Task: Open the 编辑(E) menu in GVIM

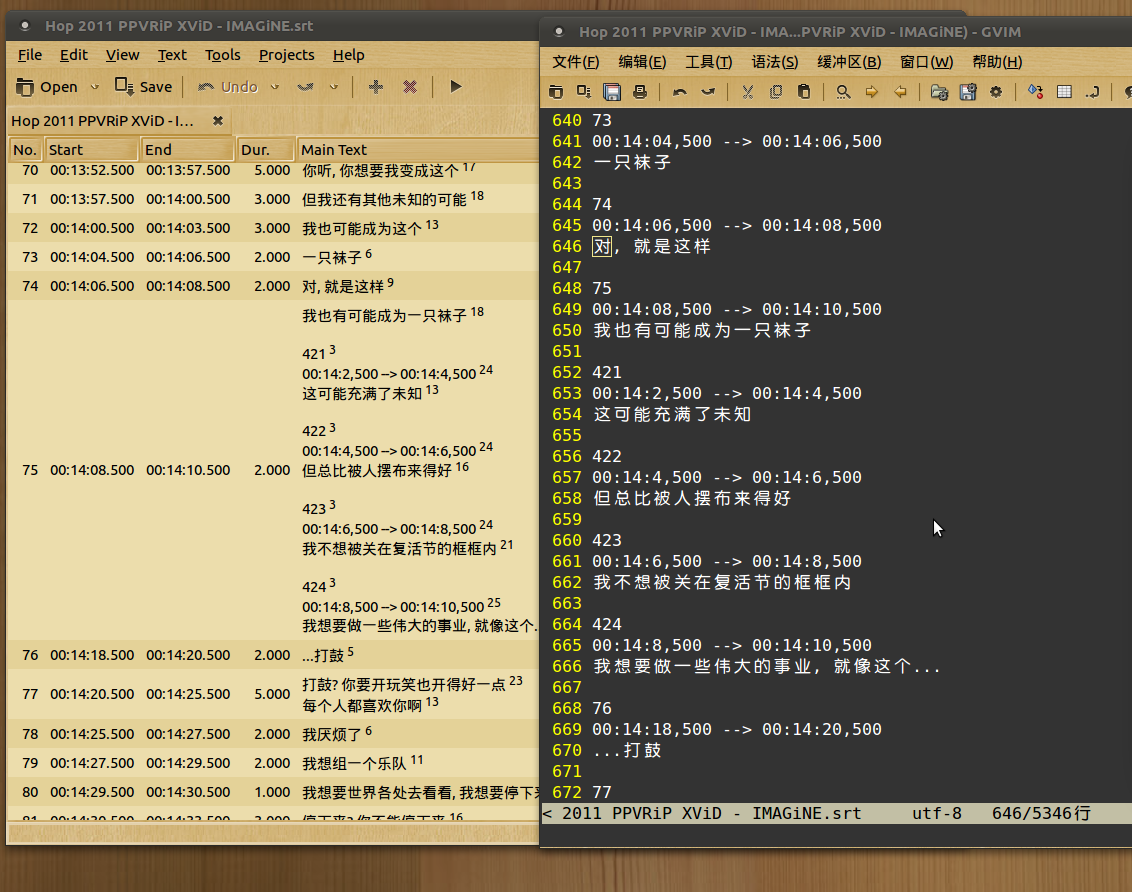Action: [642, 62]
